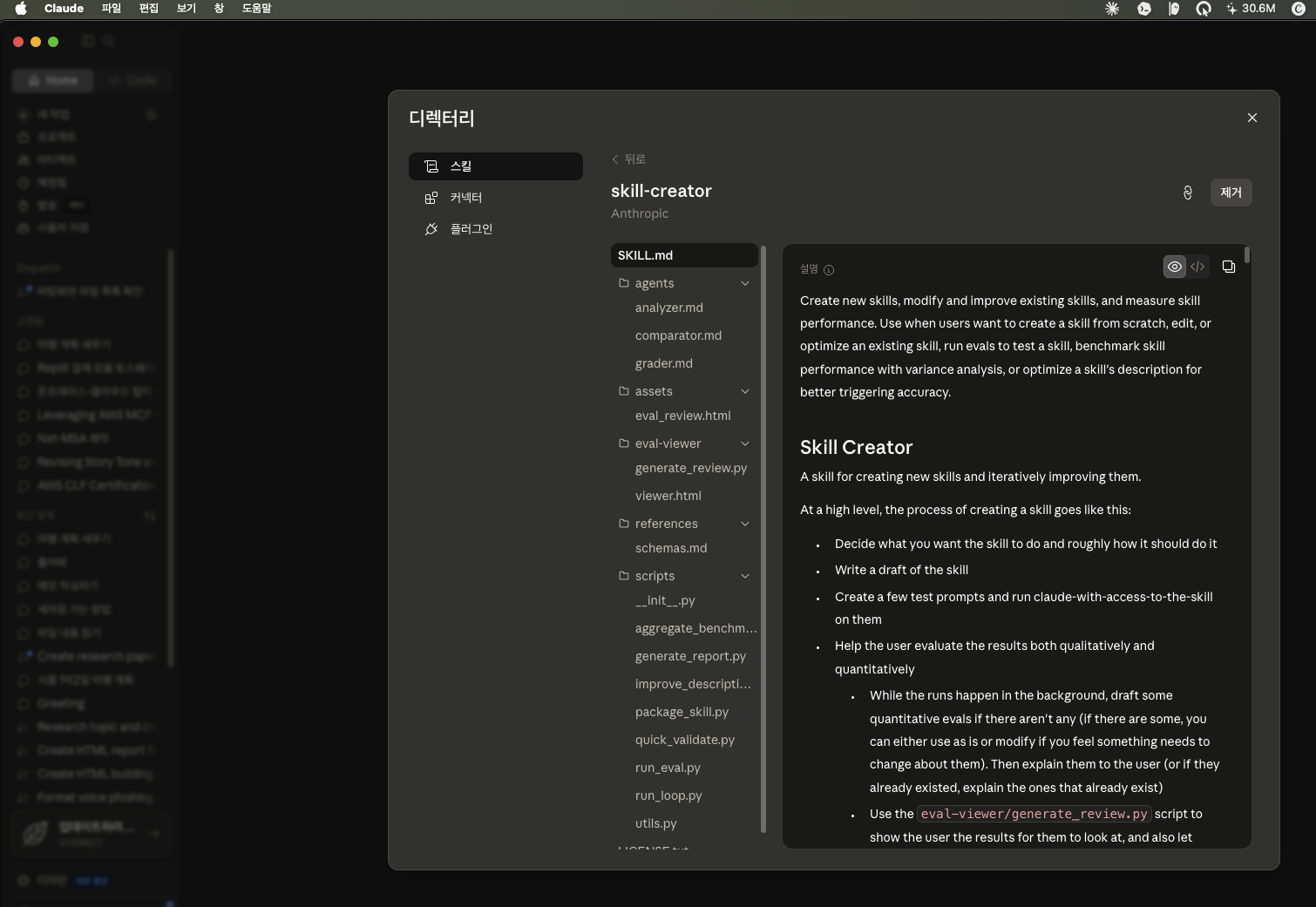This screenshot has width=1316, height=907.
Task: Click the info icon next to 설명
Action: tap(829, 270)
